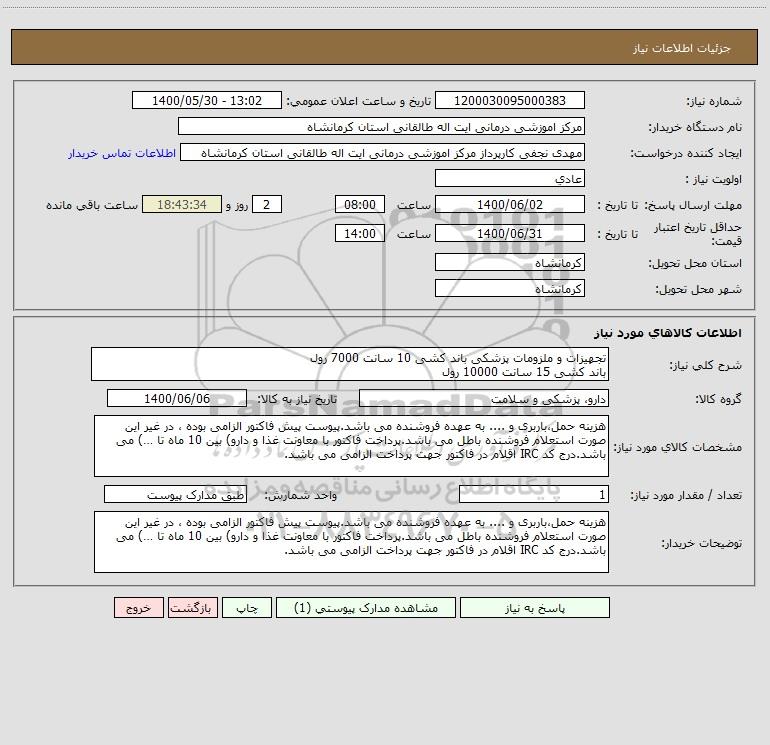Click the مهلت ارسال پاسخ label
770x745 pixels.
tap(693, 205)
